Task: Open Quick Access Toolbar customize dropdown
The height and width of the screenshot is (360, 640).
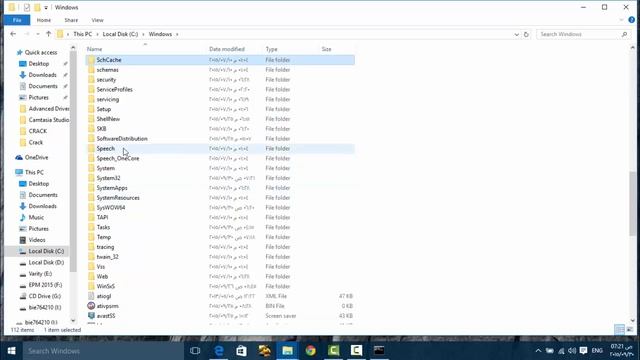Action: (46, 8)
